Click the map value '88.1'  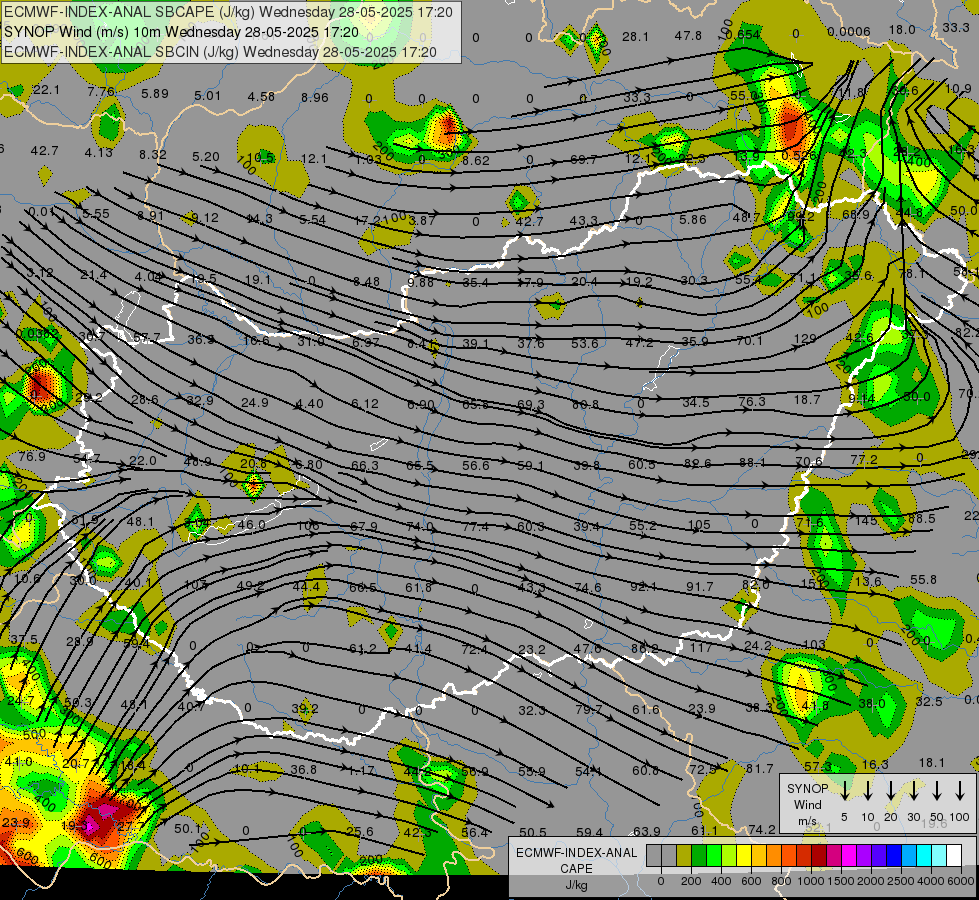point(752,462)
